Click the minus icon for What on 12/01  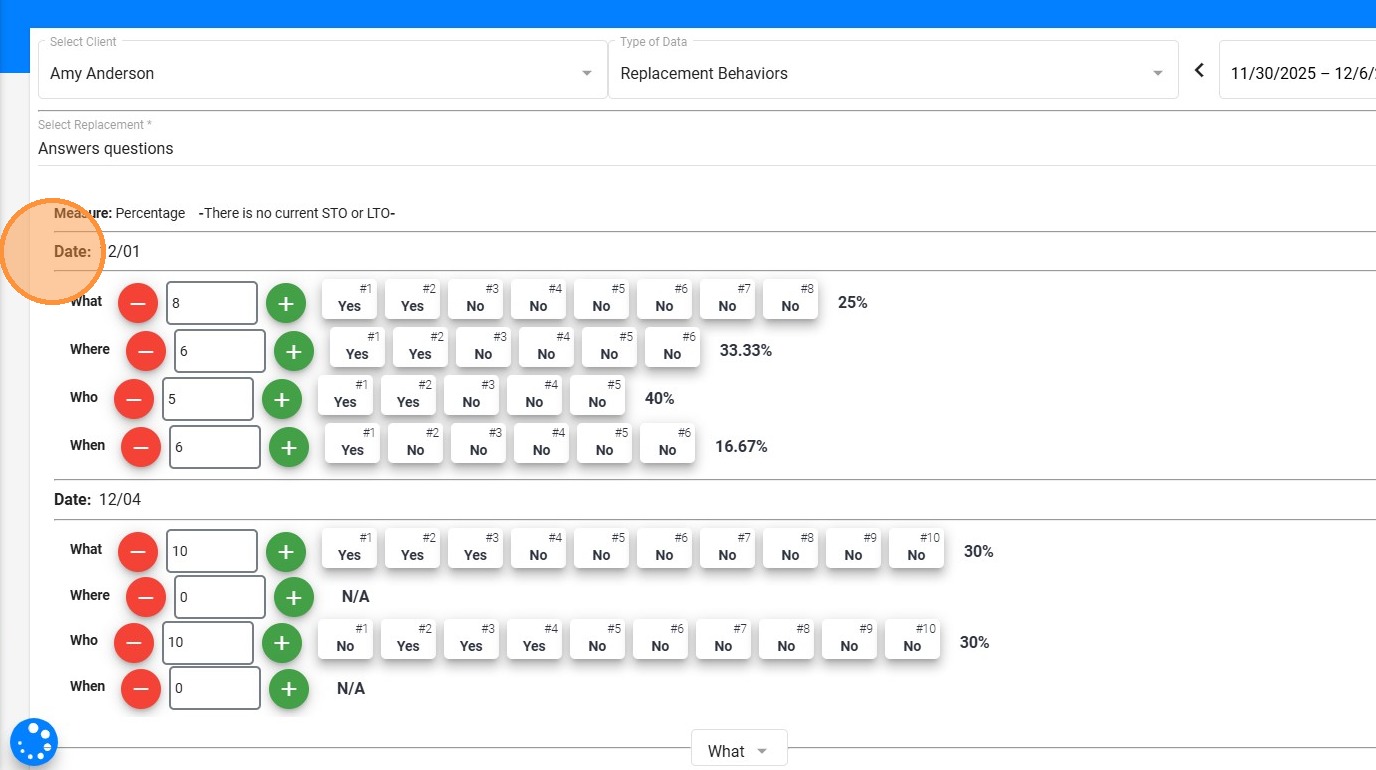(138, 302)
